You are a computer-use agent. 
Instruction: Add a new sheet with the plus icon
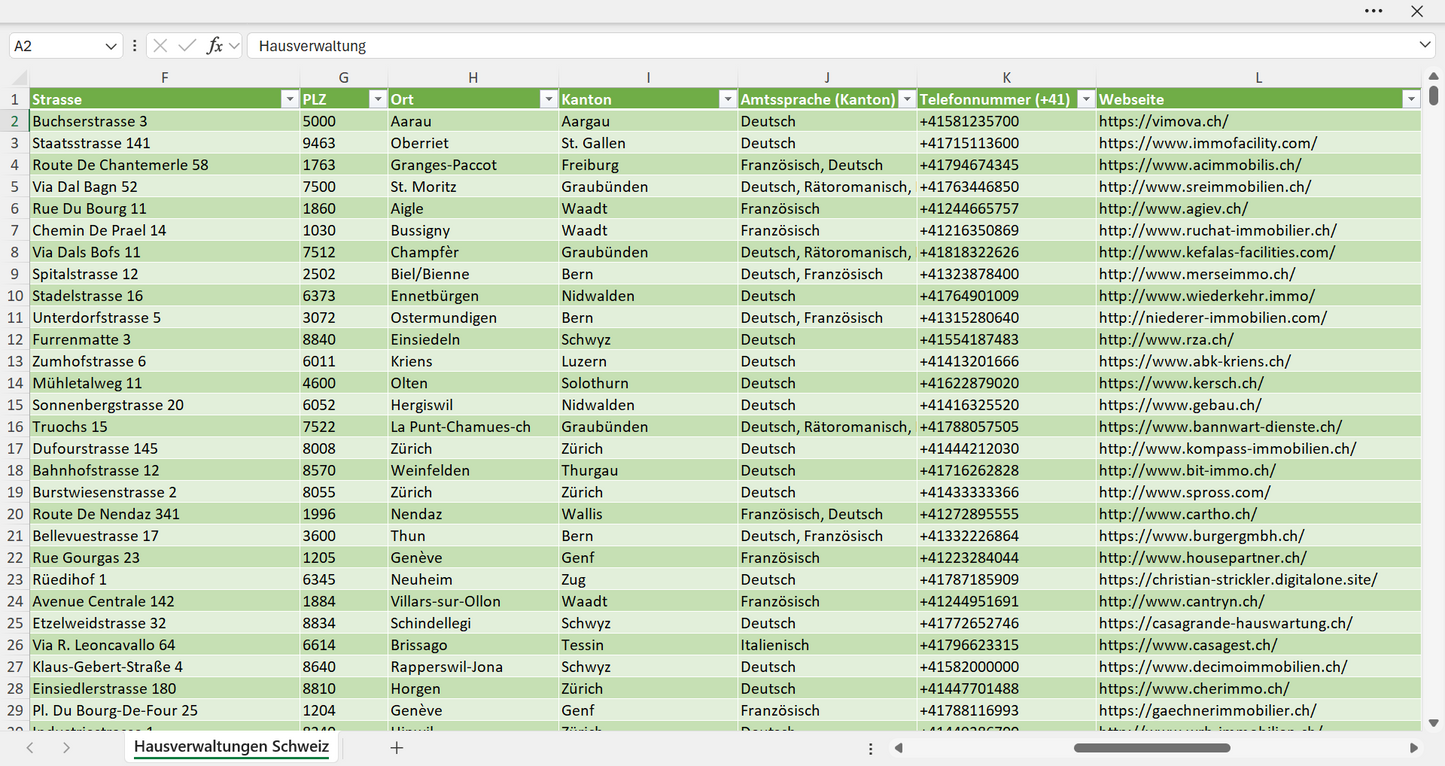tap(397, 748)
